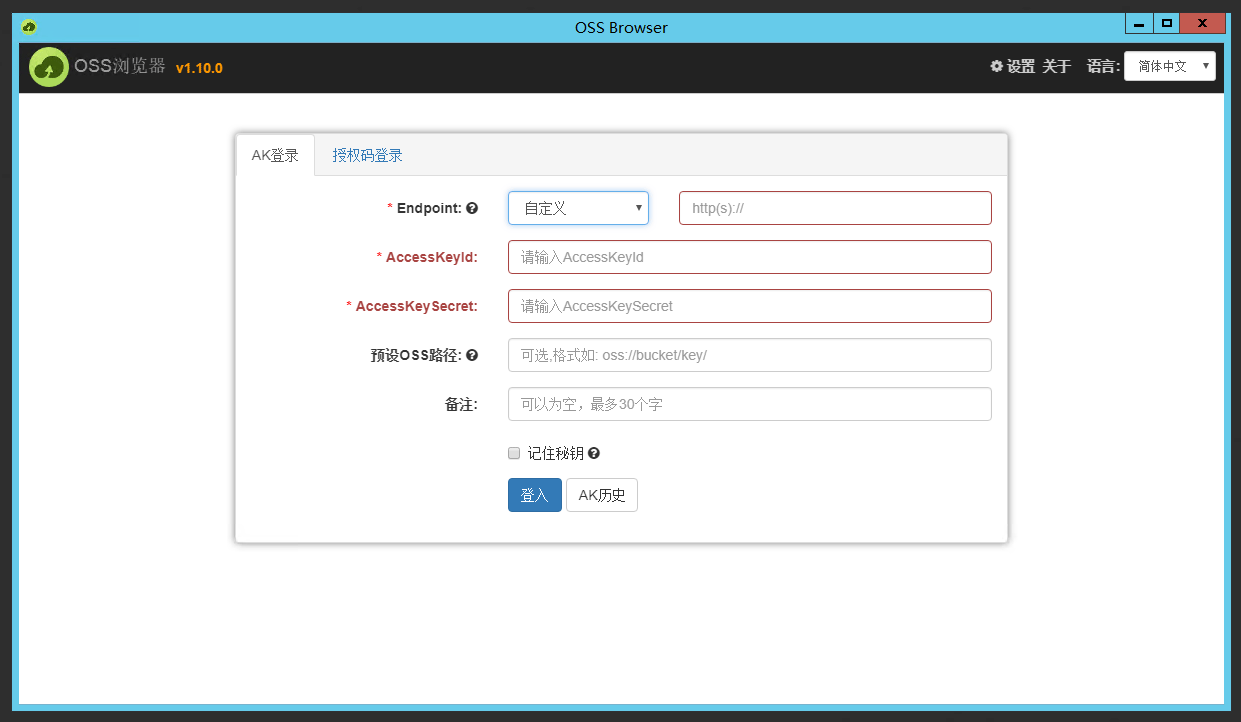Click the 语言: label
The height and width of the screenshot is (722, 1241).
pos(1104,67)
